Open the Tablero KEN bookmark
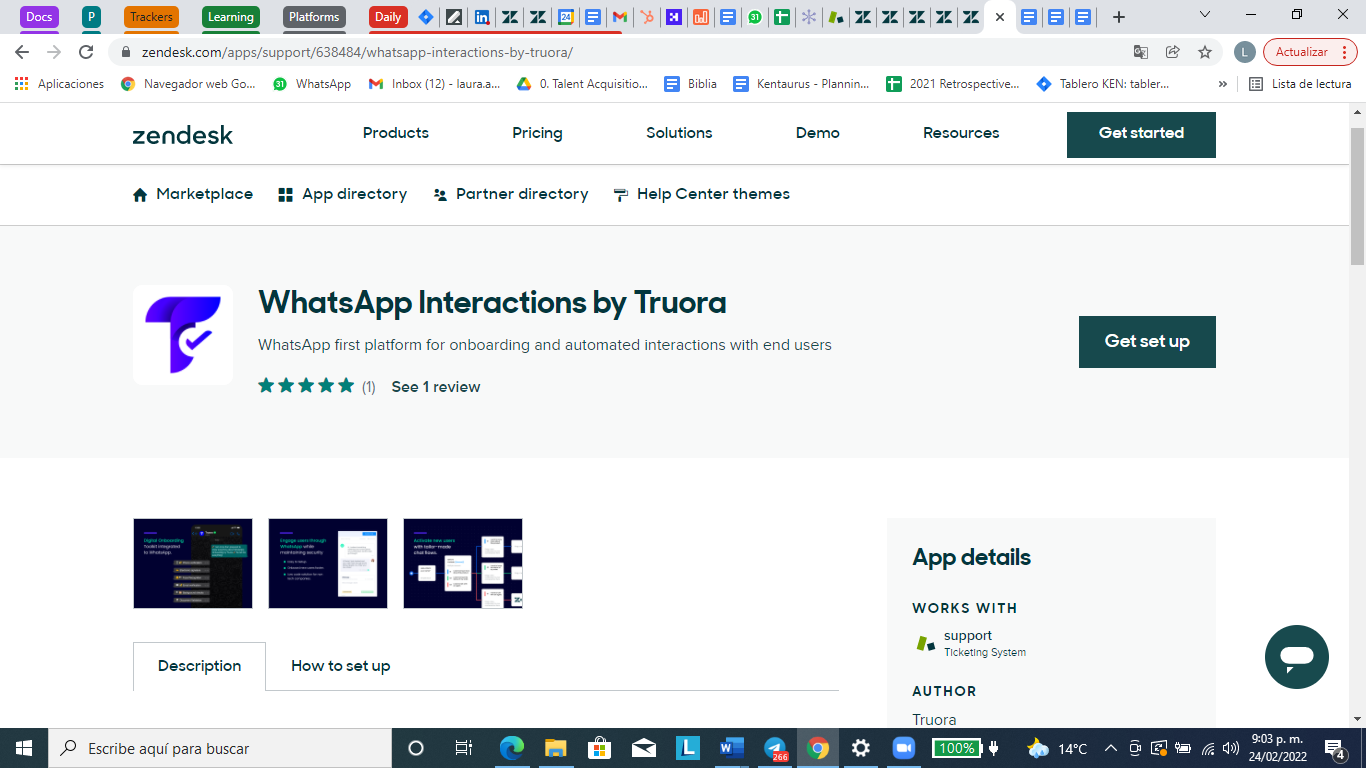This screenshot has width=1366, height=768. point(1103,84)
